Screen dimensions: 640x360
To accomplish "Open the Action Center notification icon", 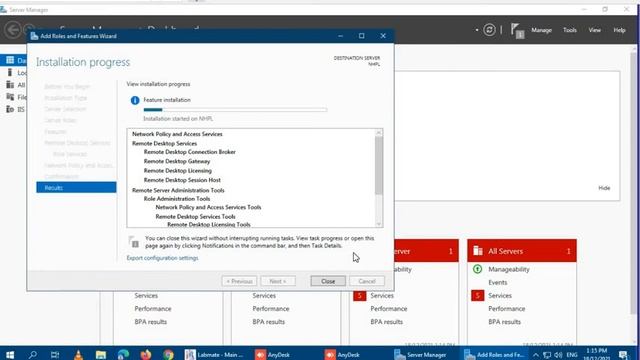I will click(x=623, y=354).
